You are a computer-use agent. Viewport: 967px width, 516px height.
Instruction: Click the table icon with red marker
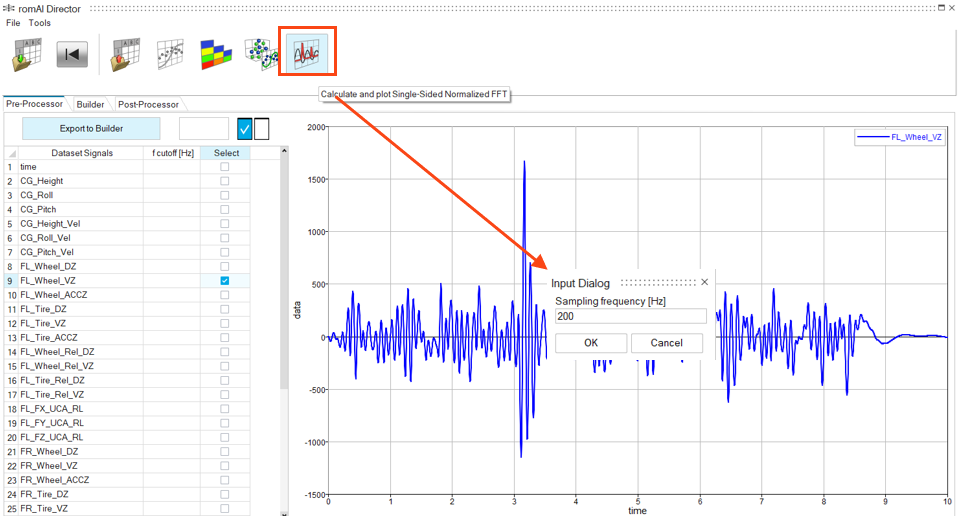[126, 54]
